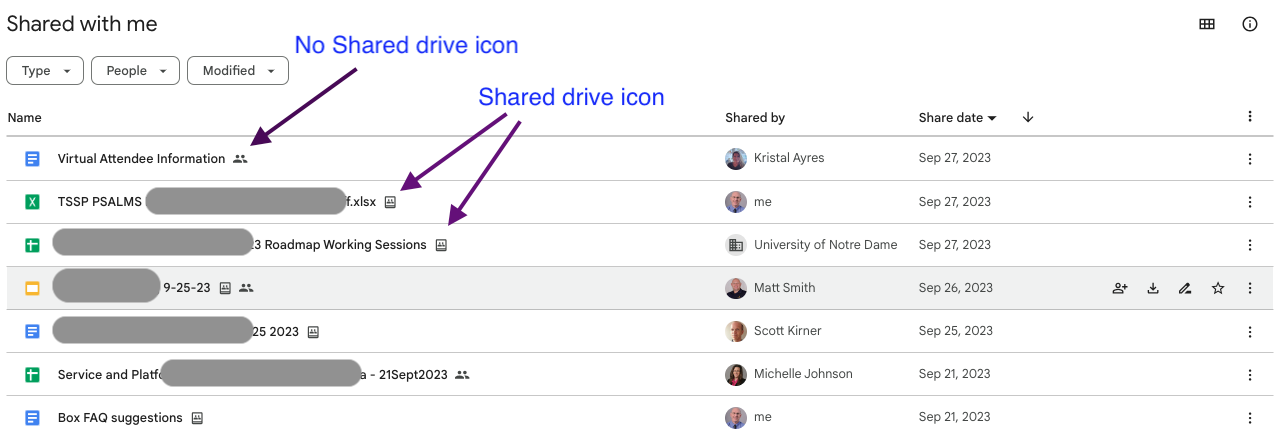Open more actions for Roadmap Working Sessions
This screenshot has height=437, width=1281.
[x=1250, y=245]
